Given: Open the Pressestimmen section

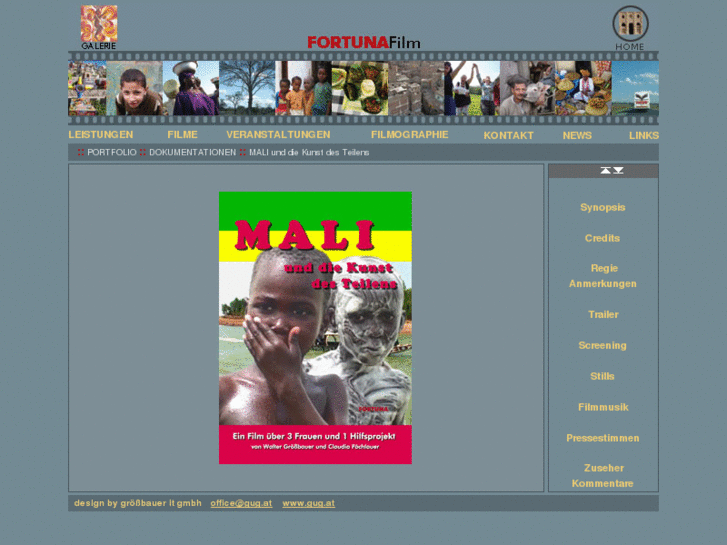Looking at the screenshot, I should [x=603, y=438].
